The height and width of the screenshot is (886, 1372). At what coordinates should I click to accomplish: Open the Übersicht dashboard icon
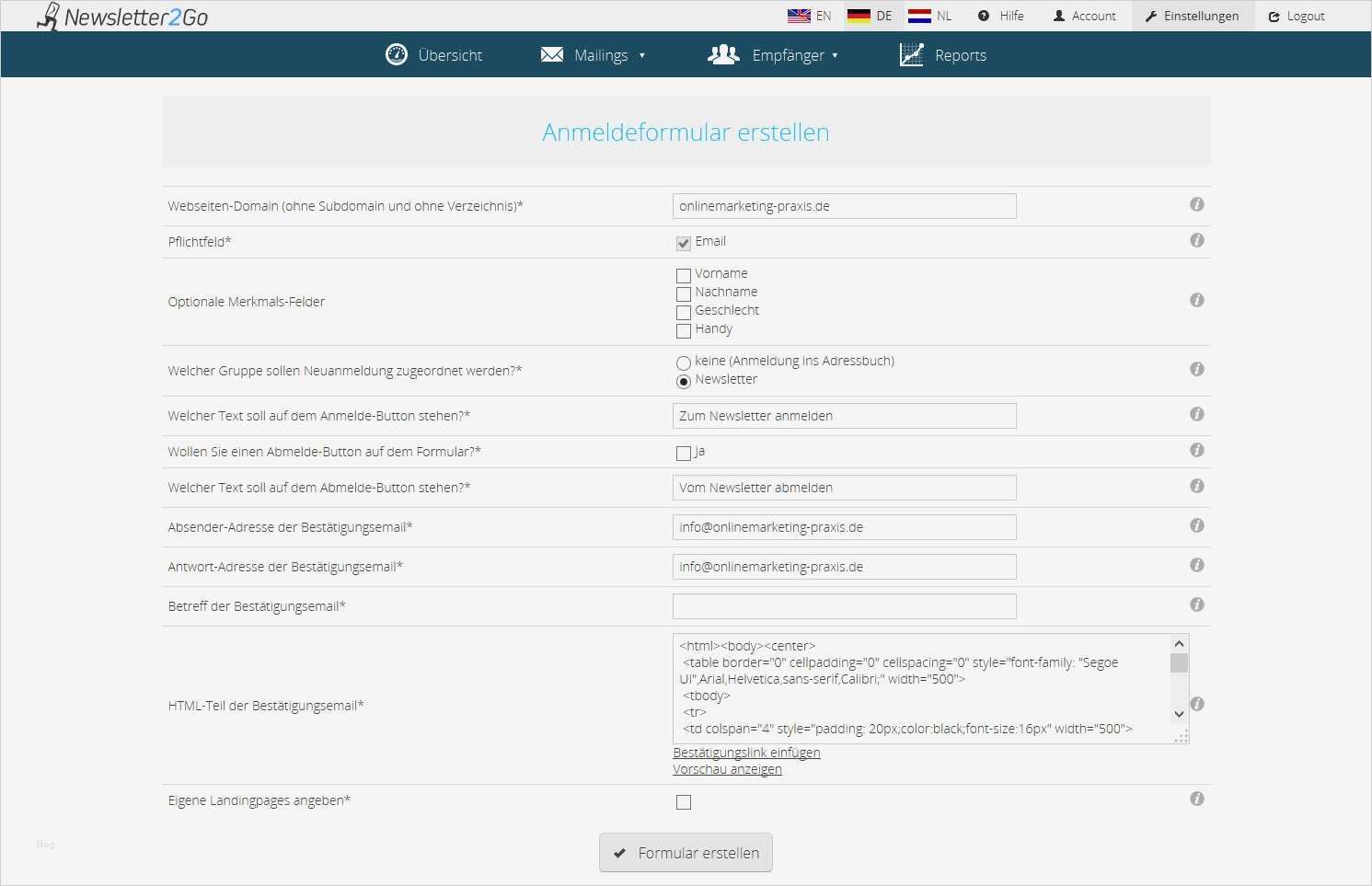click(396, 54)
